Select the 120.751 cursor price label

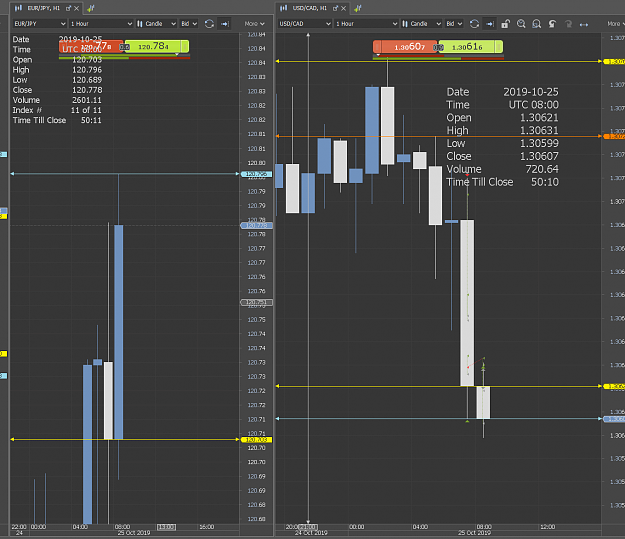(x=257, y=302)
